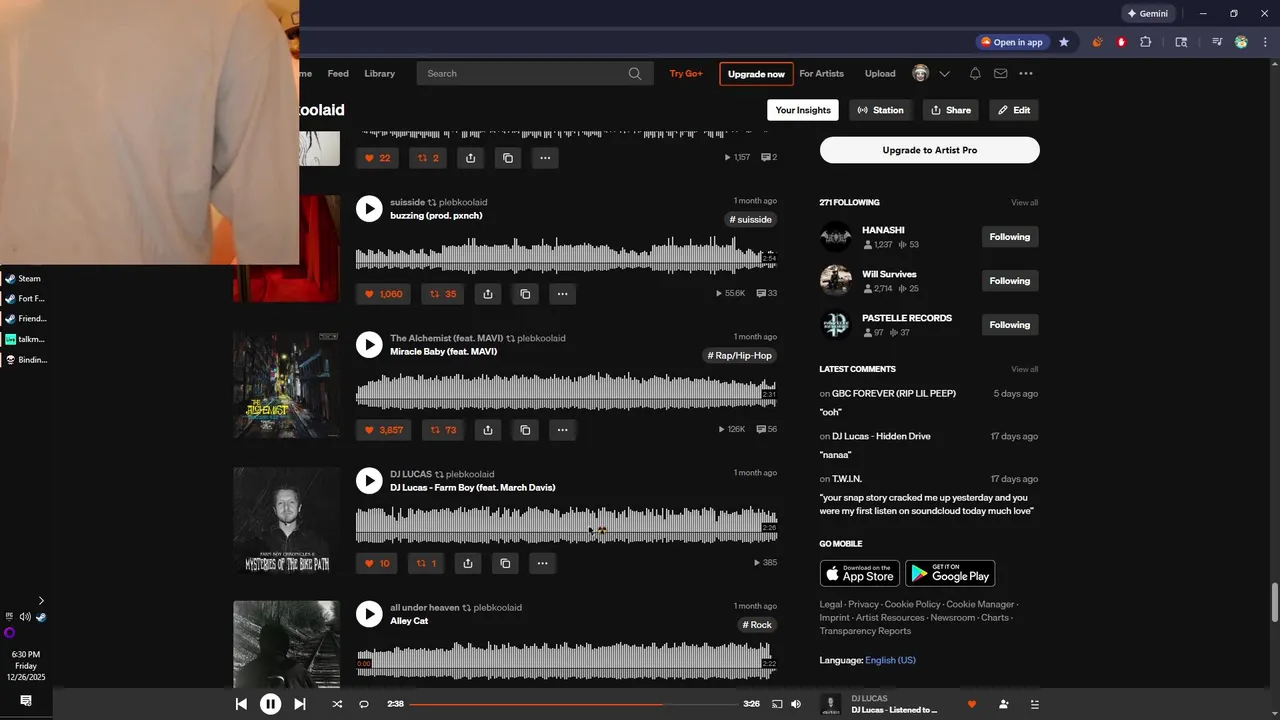Open Try Go+ link
The height and width of the screenshot is (720, 1280).
686,73
